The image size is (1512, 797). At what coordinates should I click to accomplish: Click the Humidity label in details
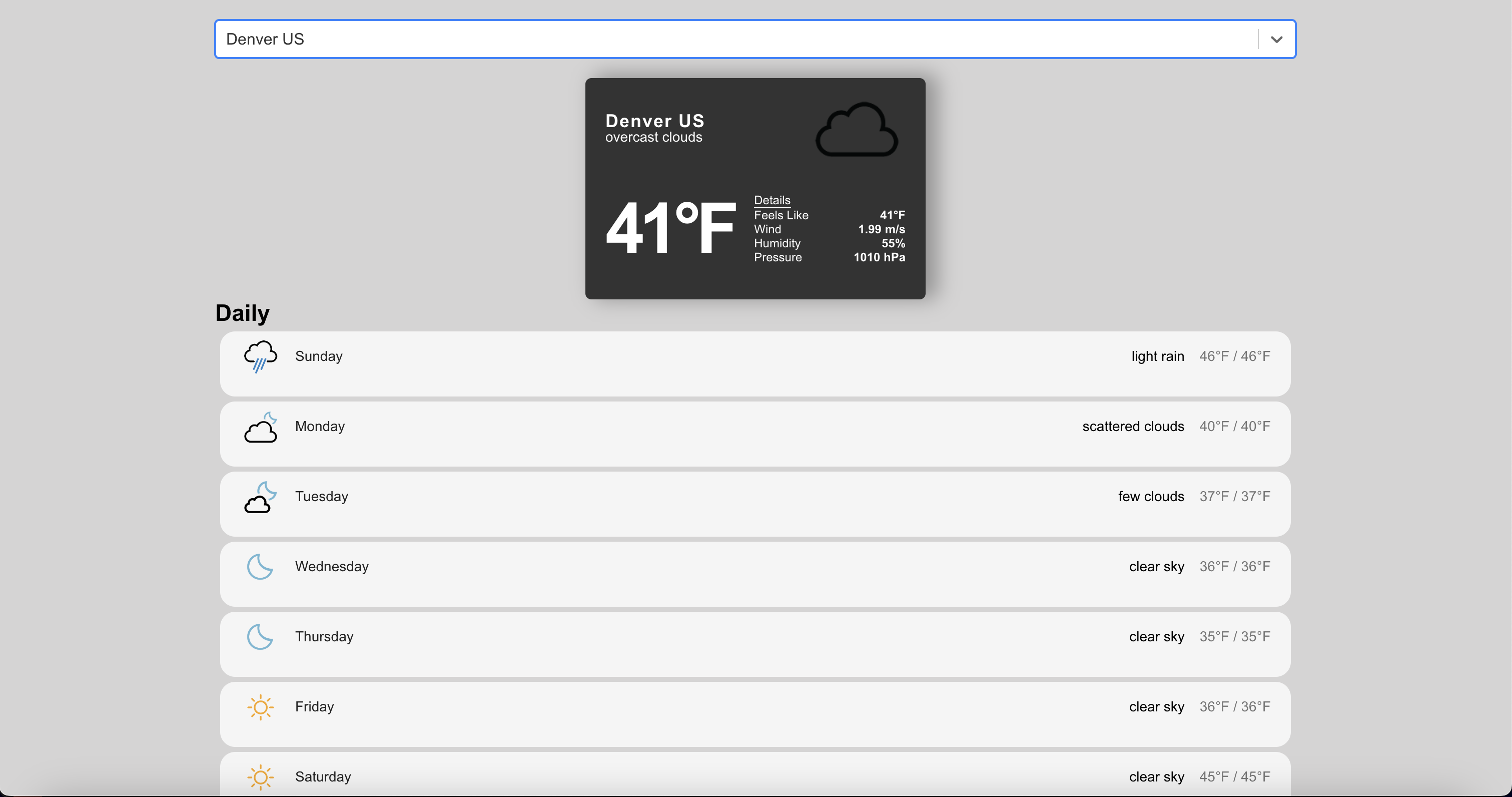777,243
